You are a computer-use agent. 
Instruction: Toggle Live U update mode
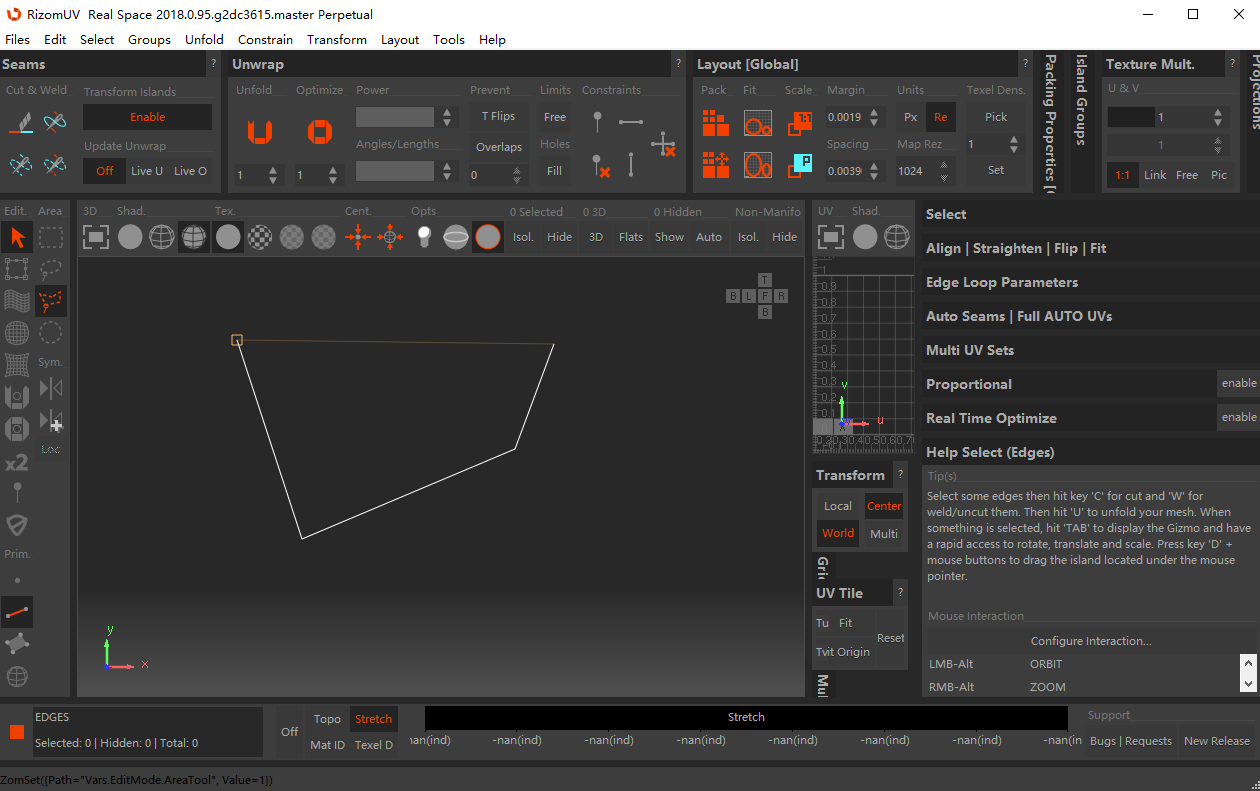(x=147, y=171)
